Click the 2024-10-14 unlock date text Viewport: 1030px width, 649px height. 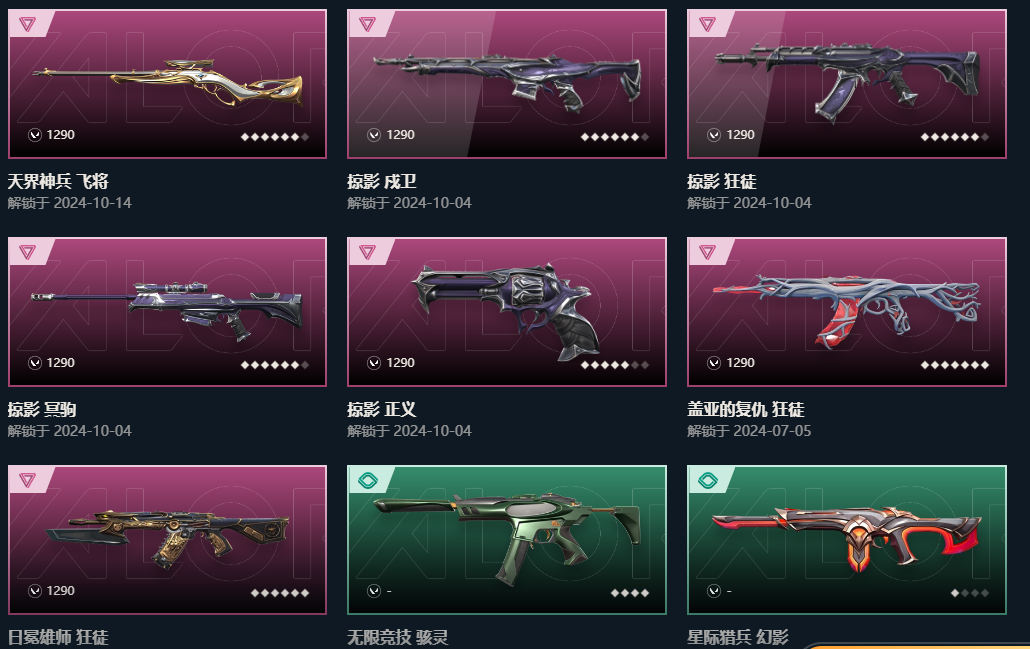(x=93, y=203)
